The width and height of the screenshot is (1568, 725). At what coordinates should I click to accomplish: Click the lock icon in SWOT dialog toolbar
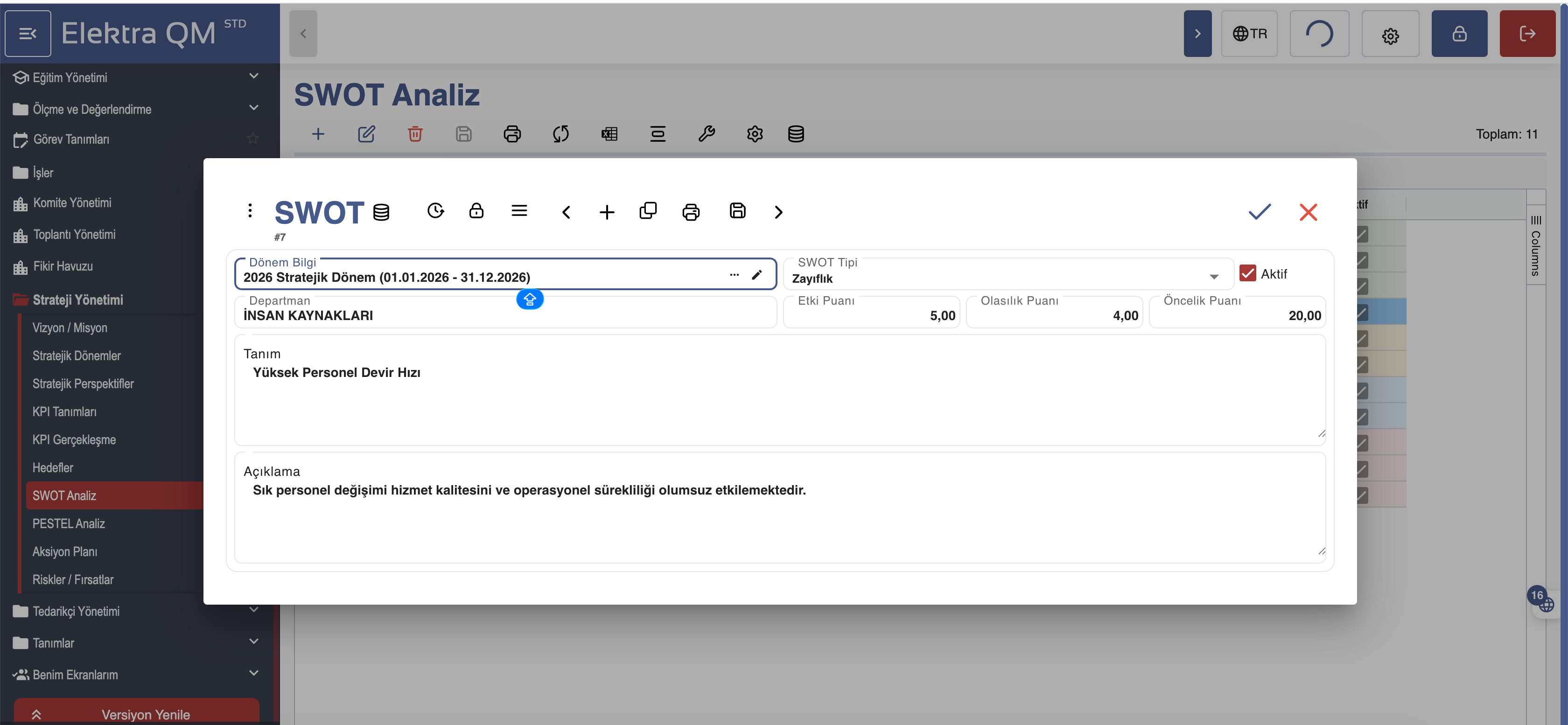[476, 211]
